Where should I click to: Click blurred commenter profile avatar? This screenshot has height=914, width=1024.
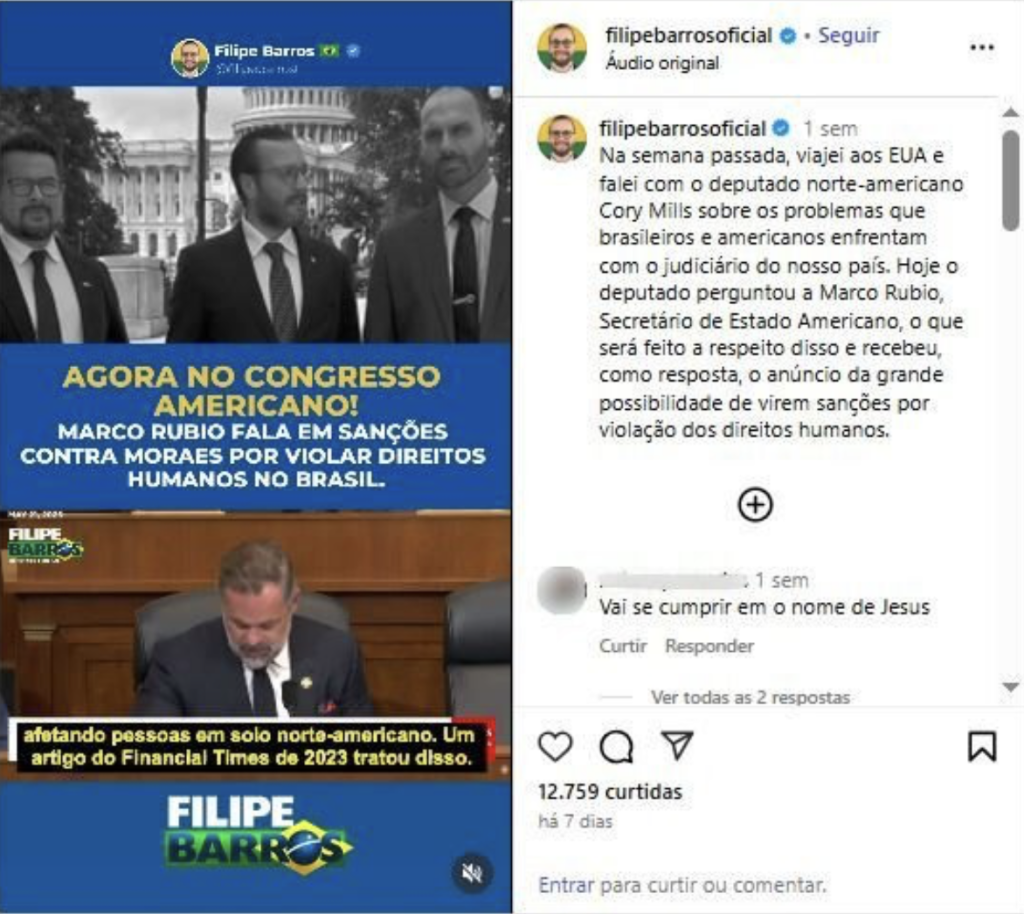tap(562, 591)
